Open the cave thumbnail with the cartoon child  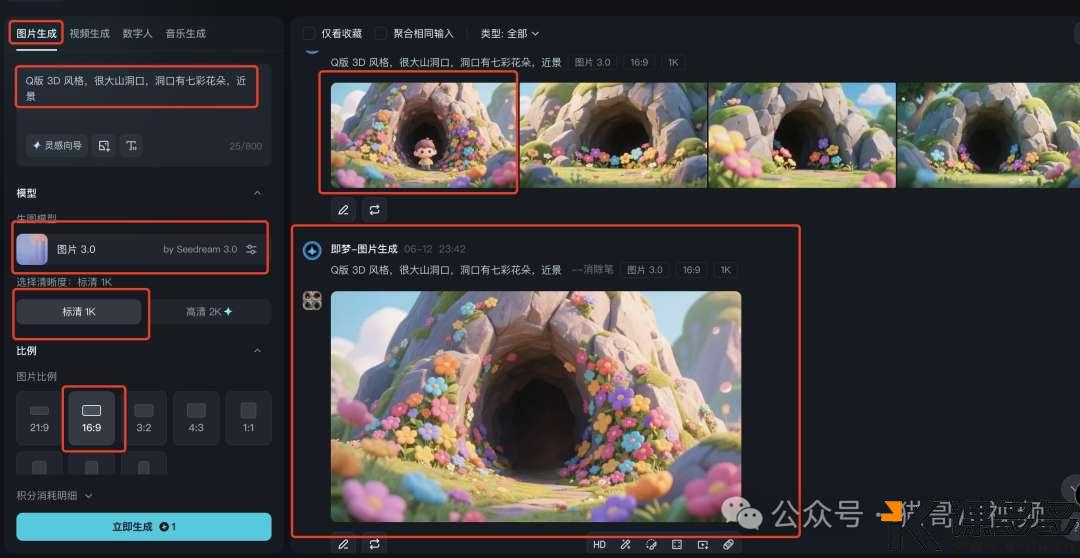(x=423, y=135)
